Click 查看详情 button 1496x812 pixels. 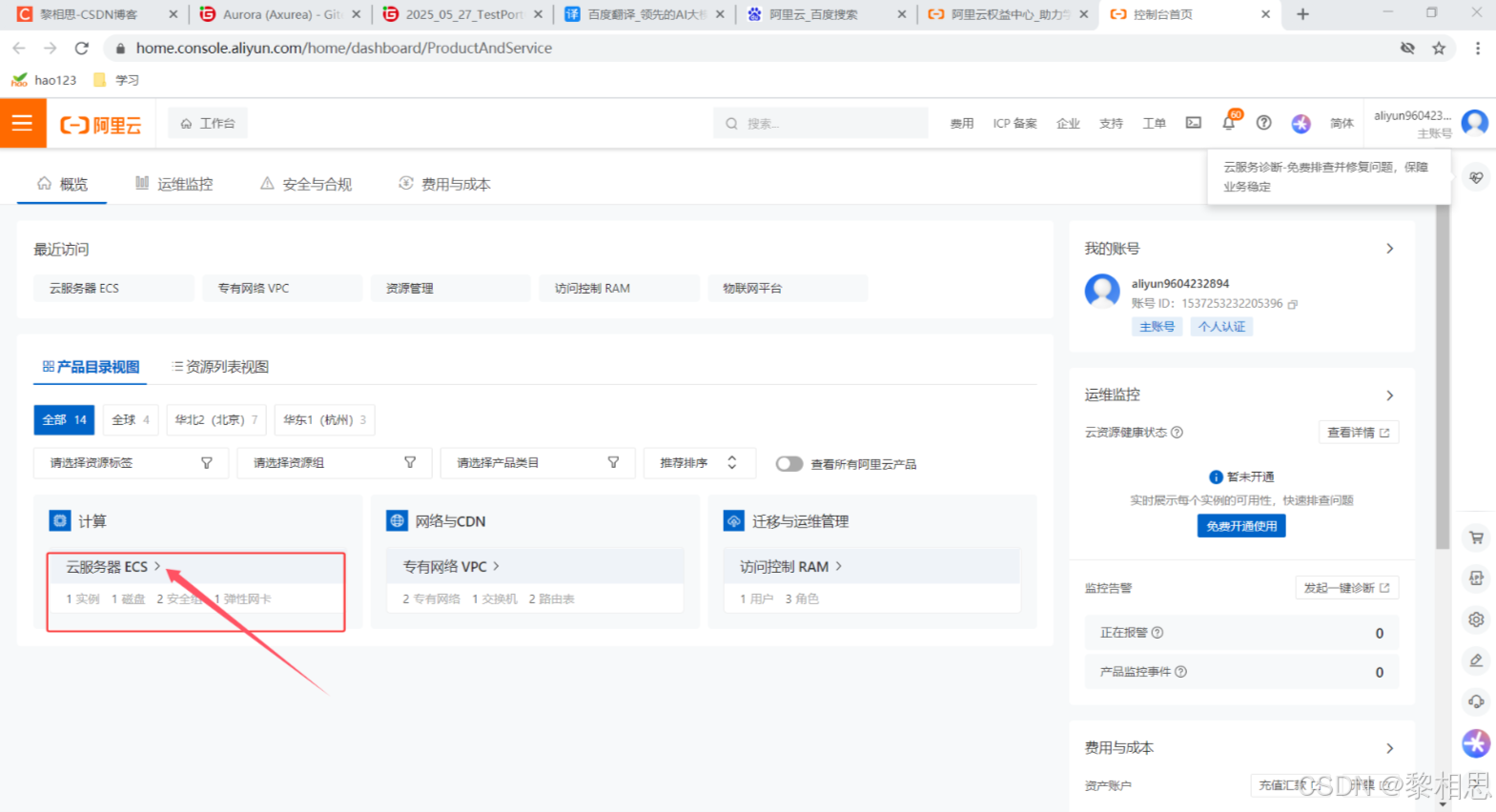[x=1359, y=433]
